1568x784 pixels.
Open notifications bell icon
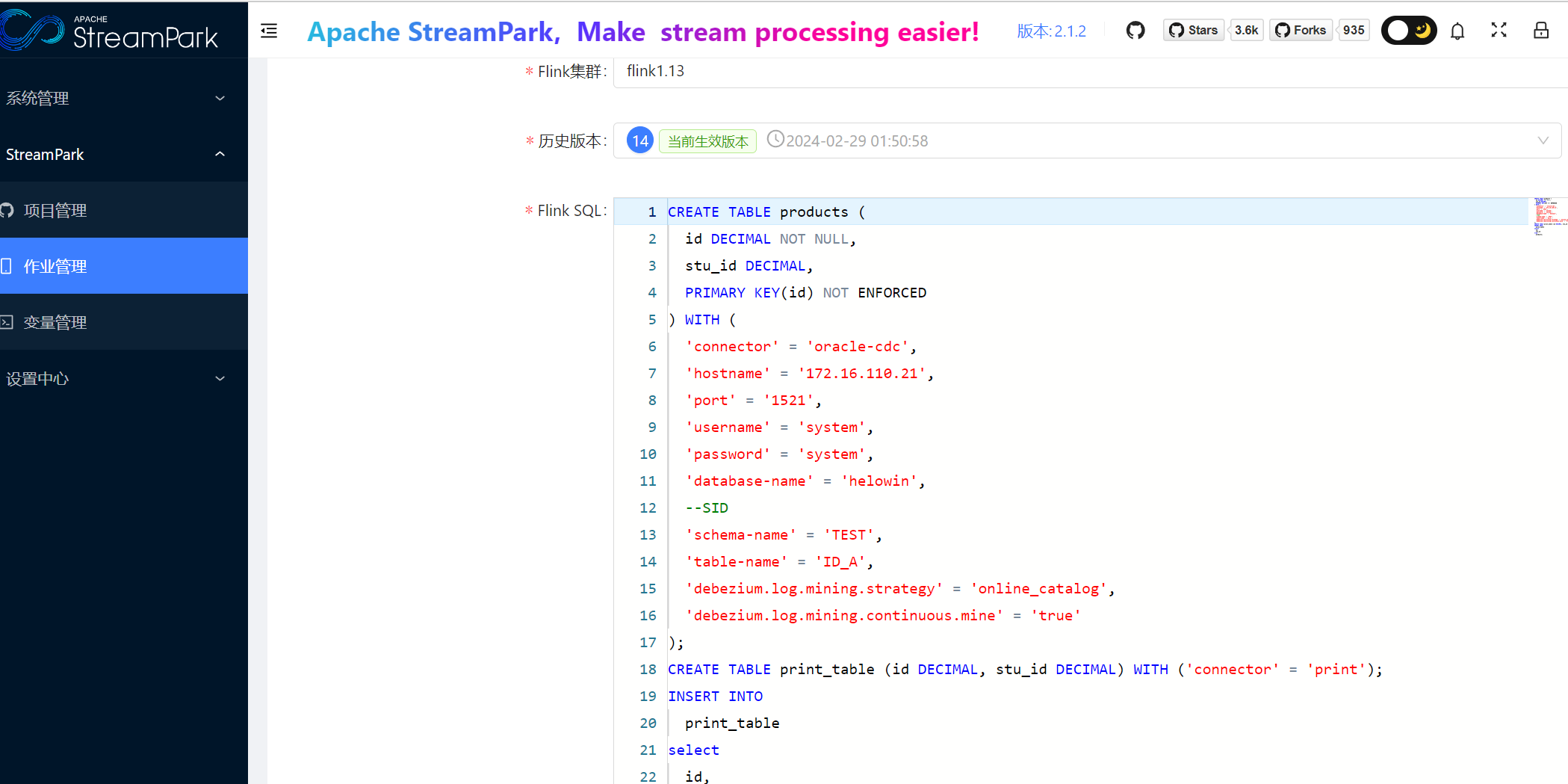[1457, 31]
